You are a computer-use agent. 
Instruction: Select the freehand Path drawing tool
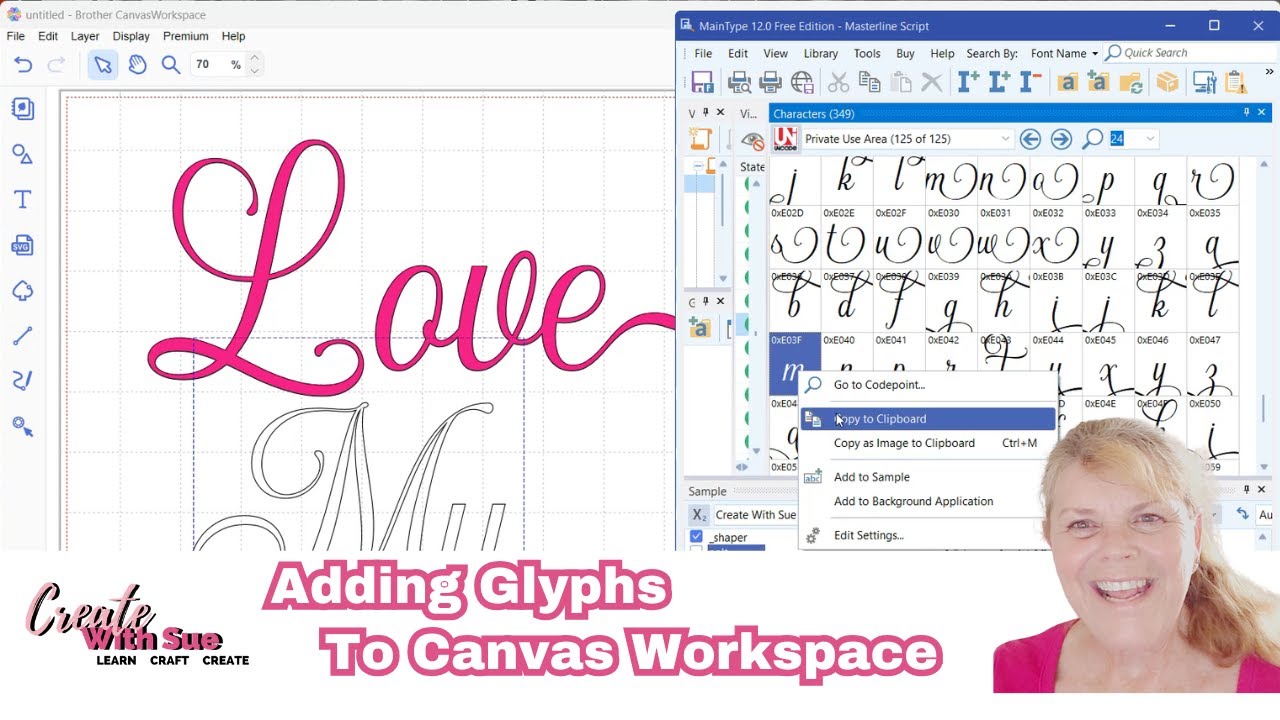point(22,381)
